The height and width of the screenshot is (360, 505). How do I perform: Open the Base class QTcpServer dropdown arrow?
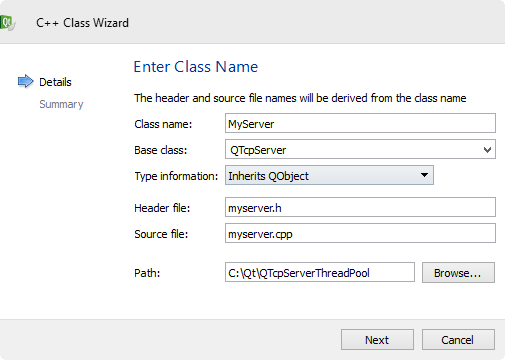(487, 150)
